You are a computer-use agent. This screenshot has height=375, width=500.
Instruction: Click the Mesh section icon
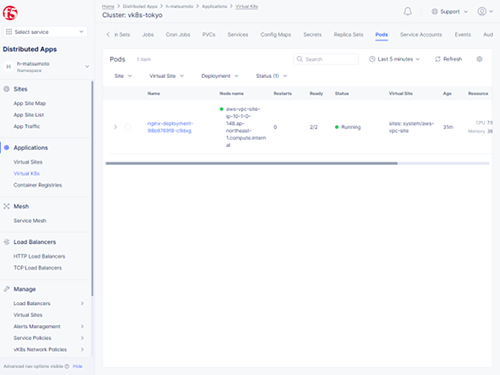[x=6, y=206]
